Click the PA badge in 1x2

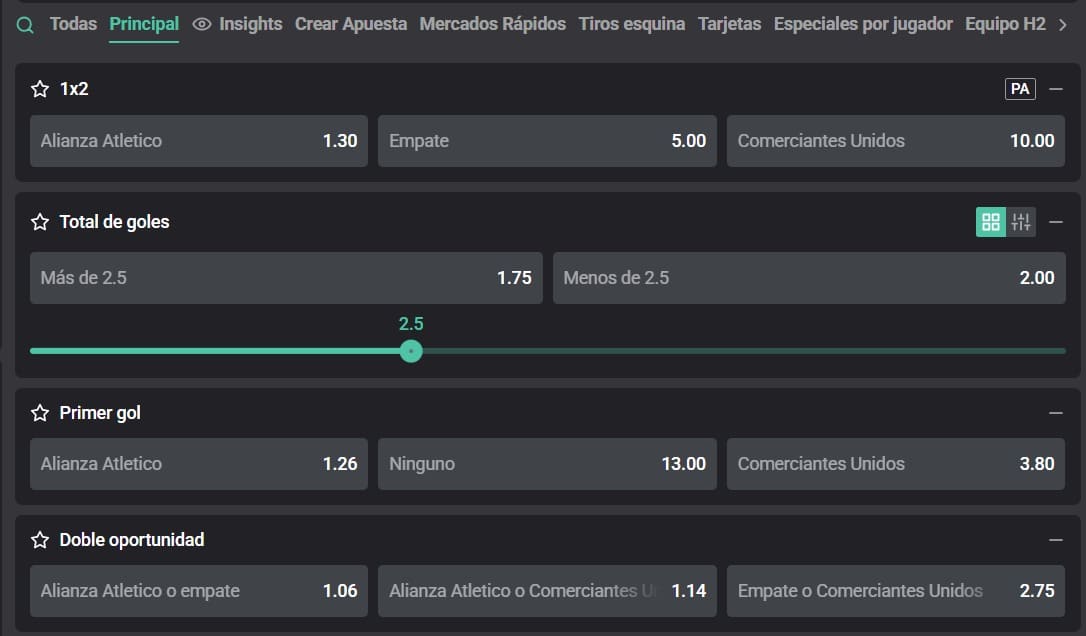tap(1020, 89)
